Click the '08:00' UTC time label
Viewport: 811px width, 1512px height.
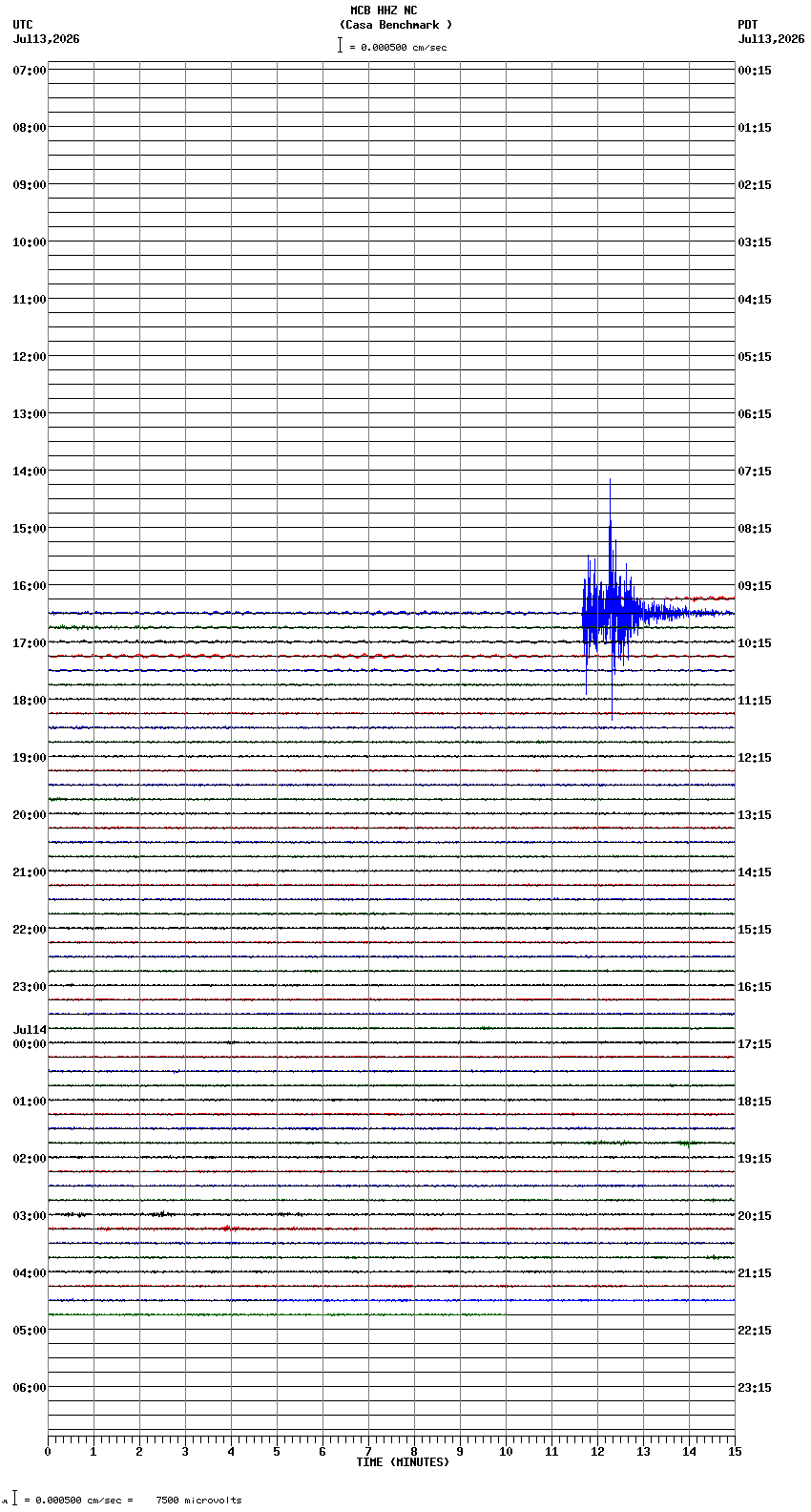pos(30,128)
